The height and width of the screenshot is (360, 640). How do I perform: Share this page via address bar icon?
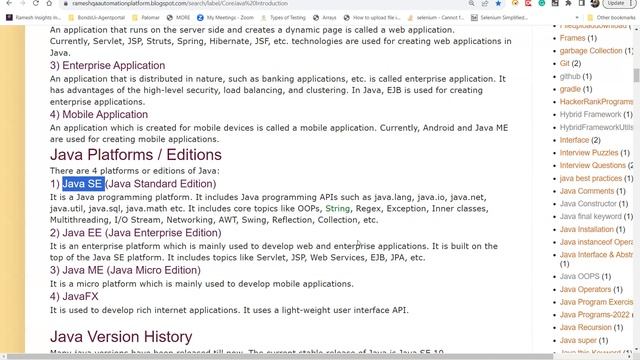click(485, 3)
